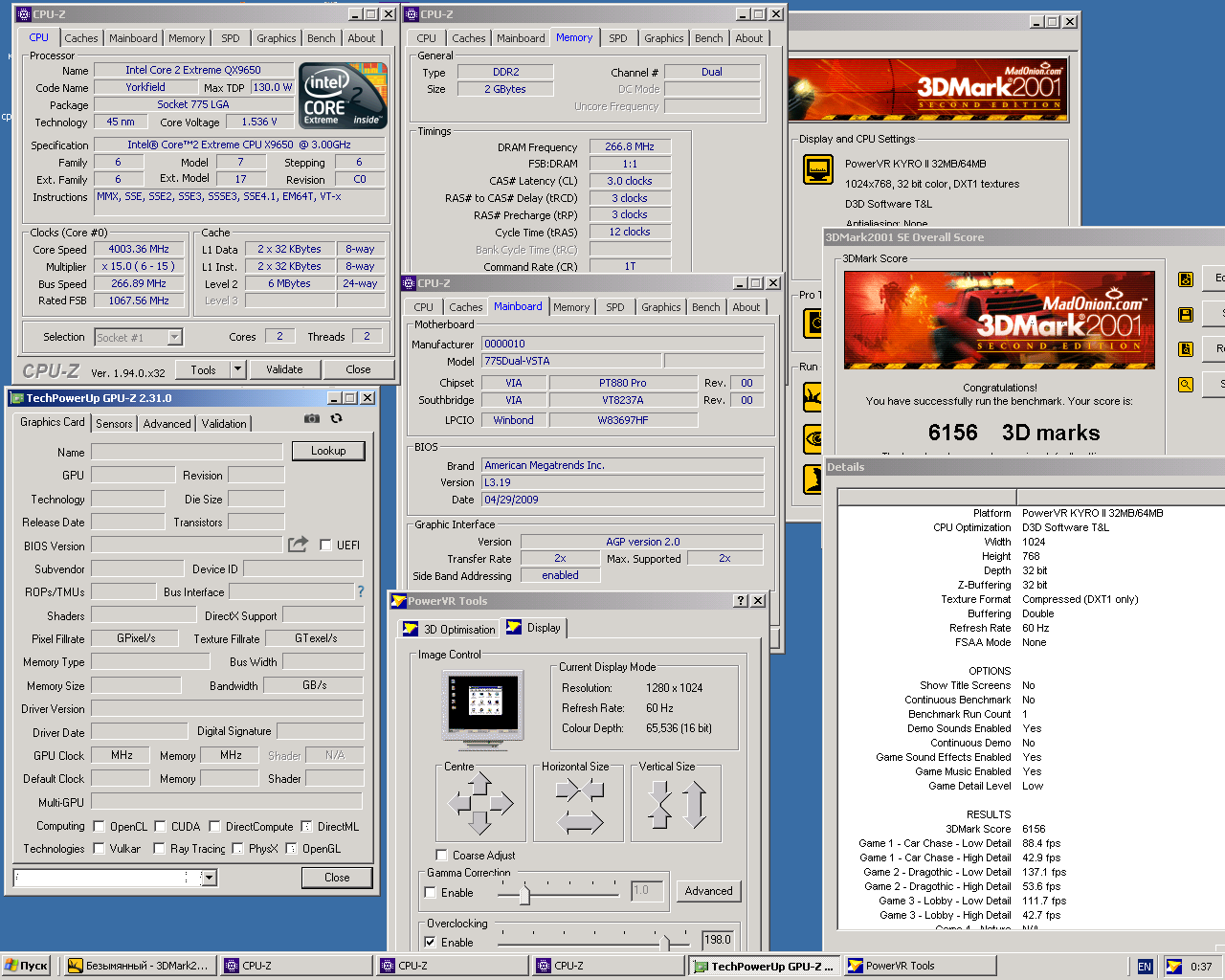Viewport: 1225px width, 980px height.
Task: Open the Пуск start menu
Action: (27, 966)
